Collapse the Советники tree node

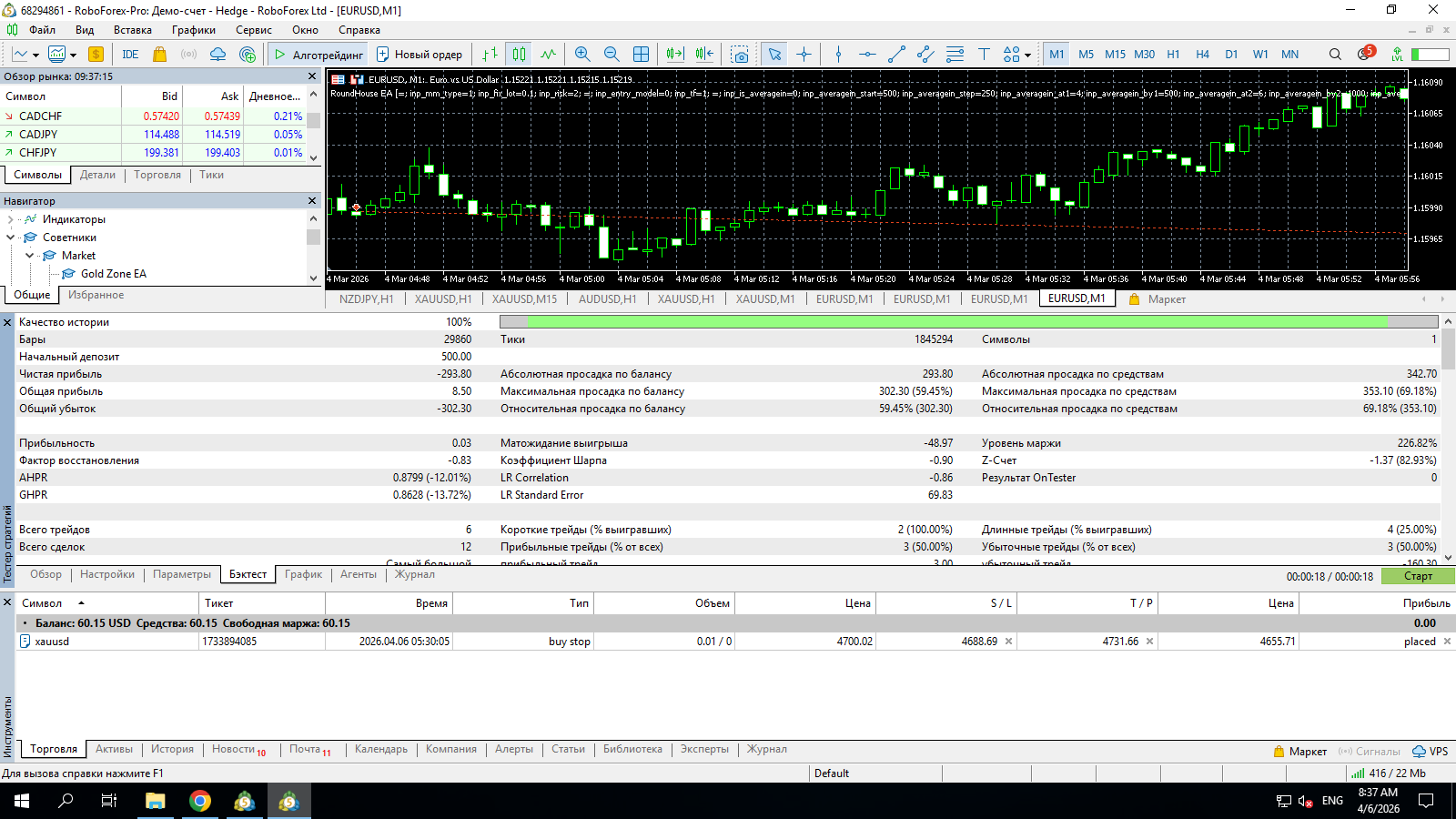(11, 238)
